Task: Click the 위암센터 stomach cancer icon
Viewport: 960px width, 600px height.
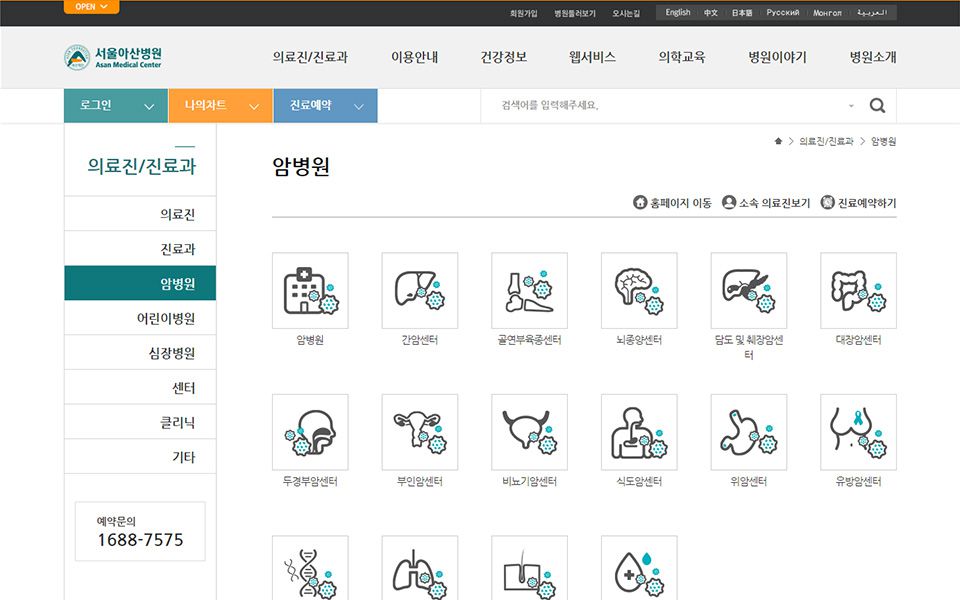Action: (749, 432)
